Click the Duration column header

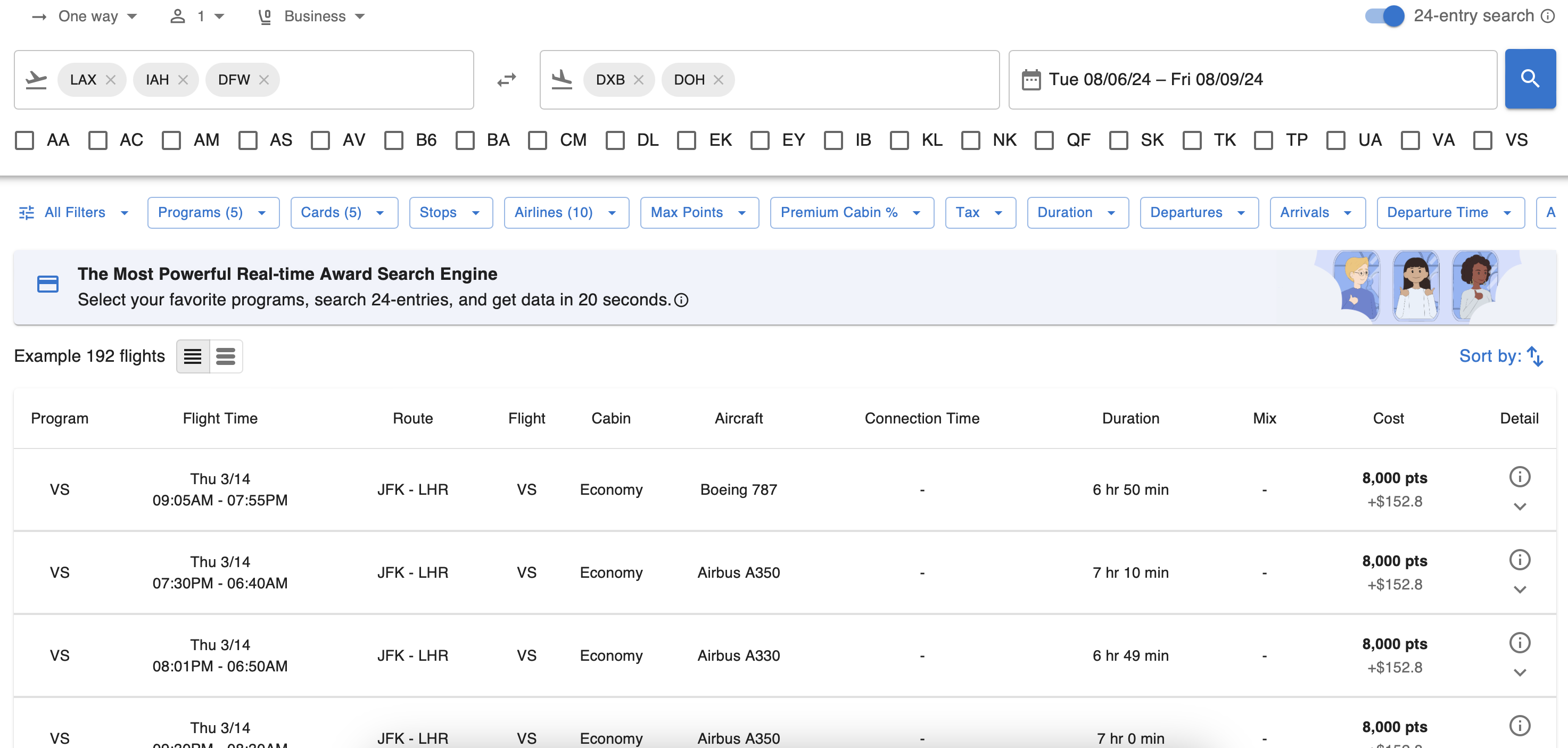point(1130,418)
